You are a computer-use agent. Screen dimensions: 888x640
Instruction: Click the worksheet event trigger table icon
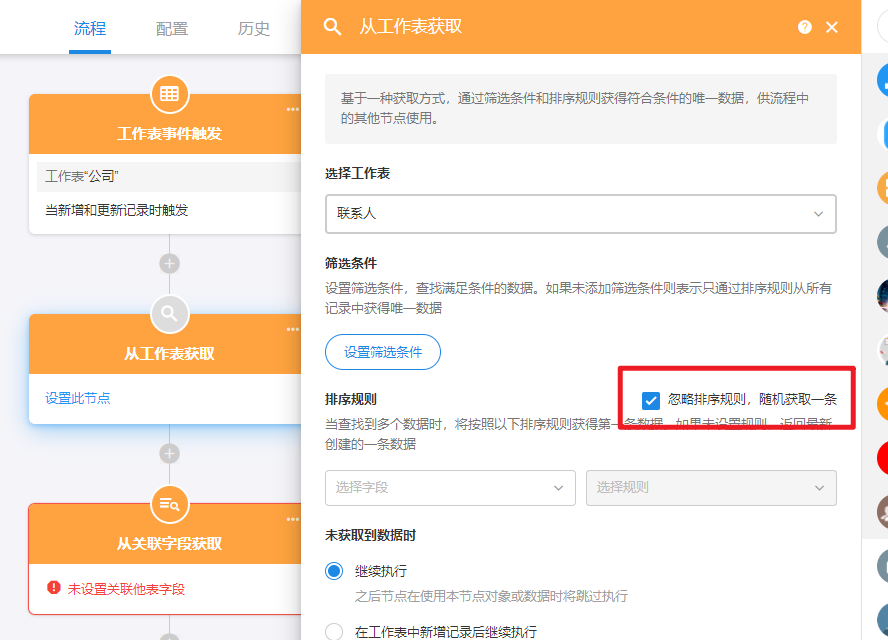pos(169,94)
